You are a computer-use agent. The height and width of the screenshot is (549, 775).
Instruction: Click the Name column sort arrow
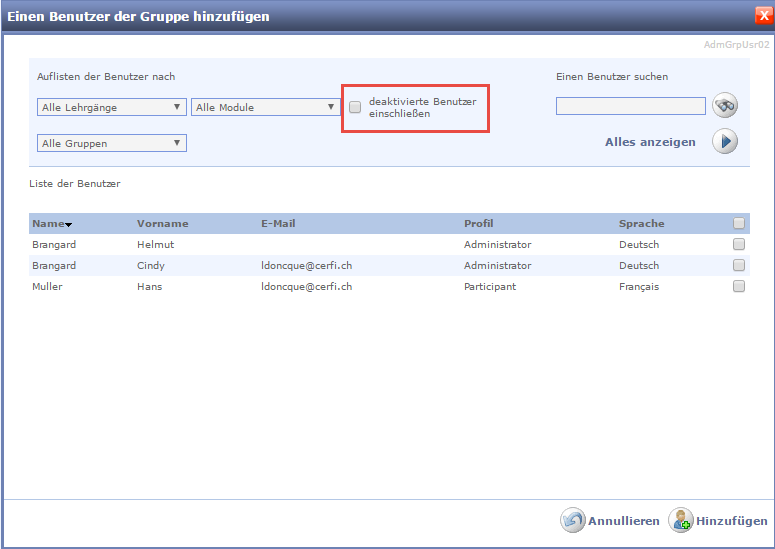[x=69, y=225]
